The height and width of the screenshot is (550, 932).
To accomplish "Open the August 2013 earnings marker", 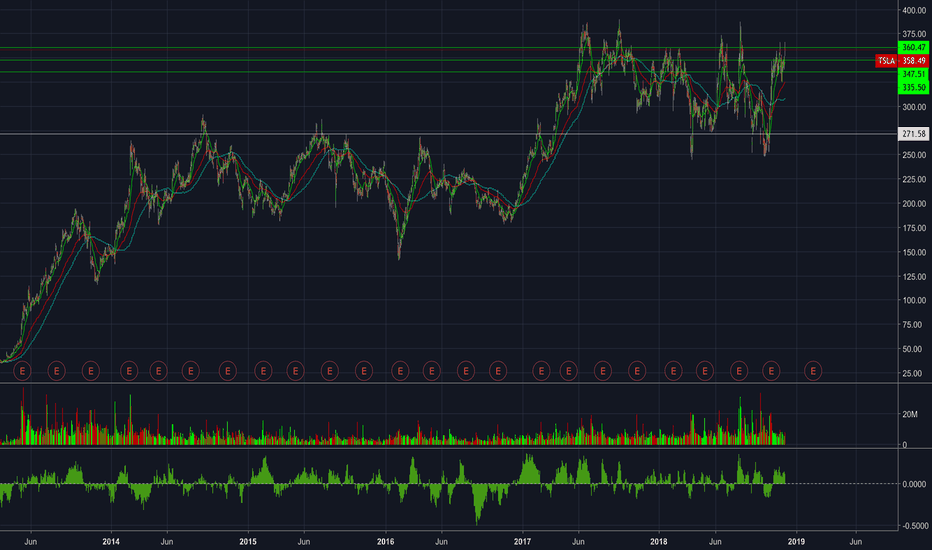I will tap(56, 372).
